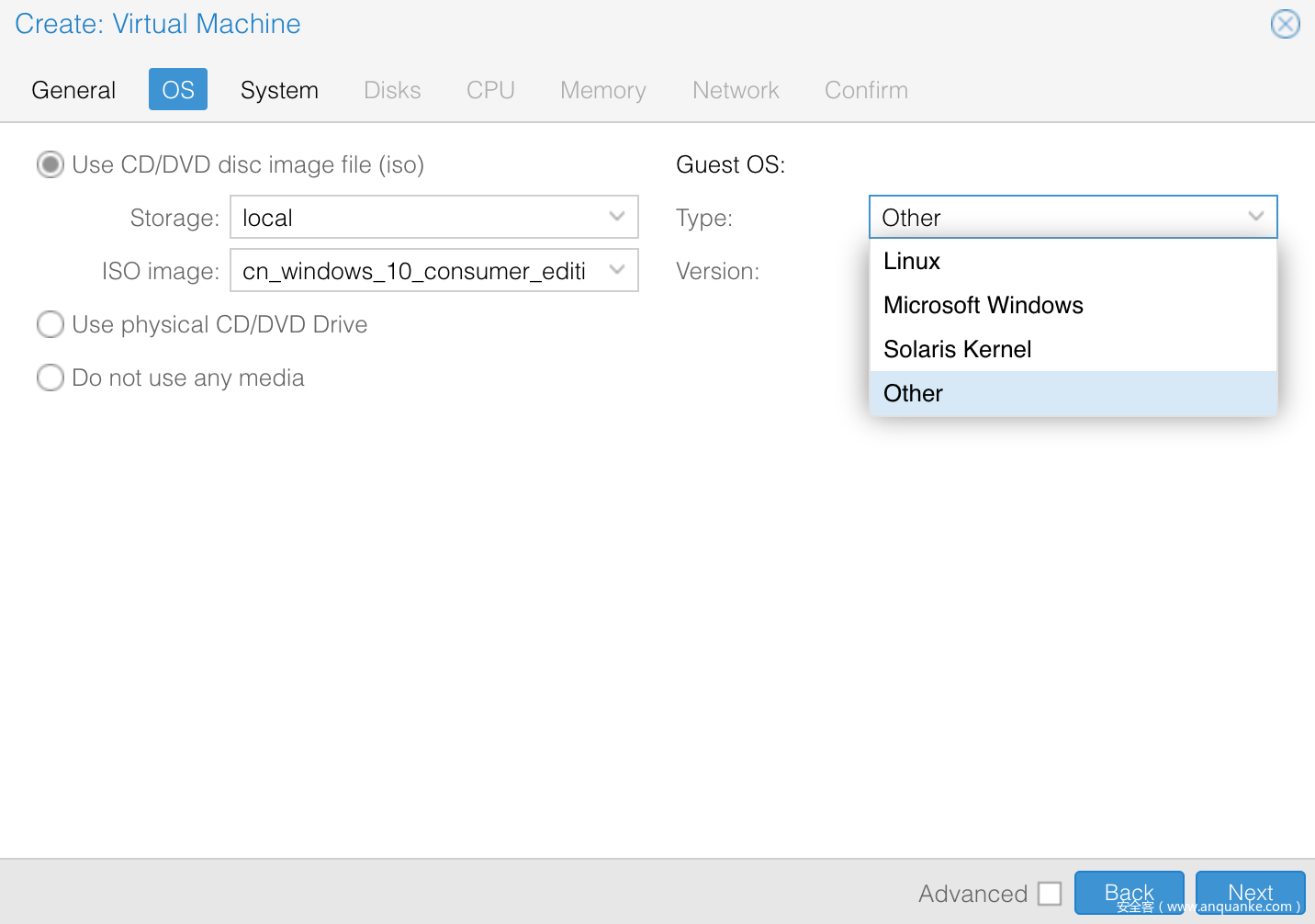The image size is (1315, 924).
Task: Expand the Storage dropdown arrow
Action: pos(617,218)
